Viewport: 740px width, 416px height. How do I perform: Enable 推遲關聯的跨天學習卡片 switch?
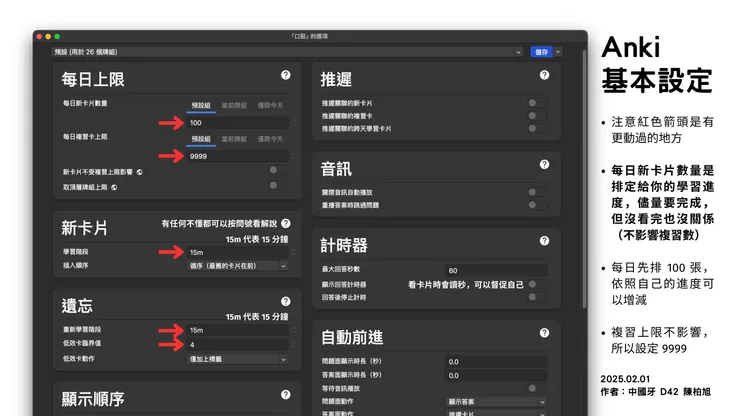tap(537, 128)
